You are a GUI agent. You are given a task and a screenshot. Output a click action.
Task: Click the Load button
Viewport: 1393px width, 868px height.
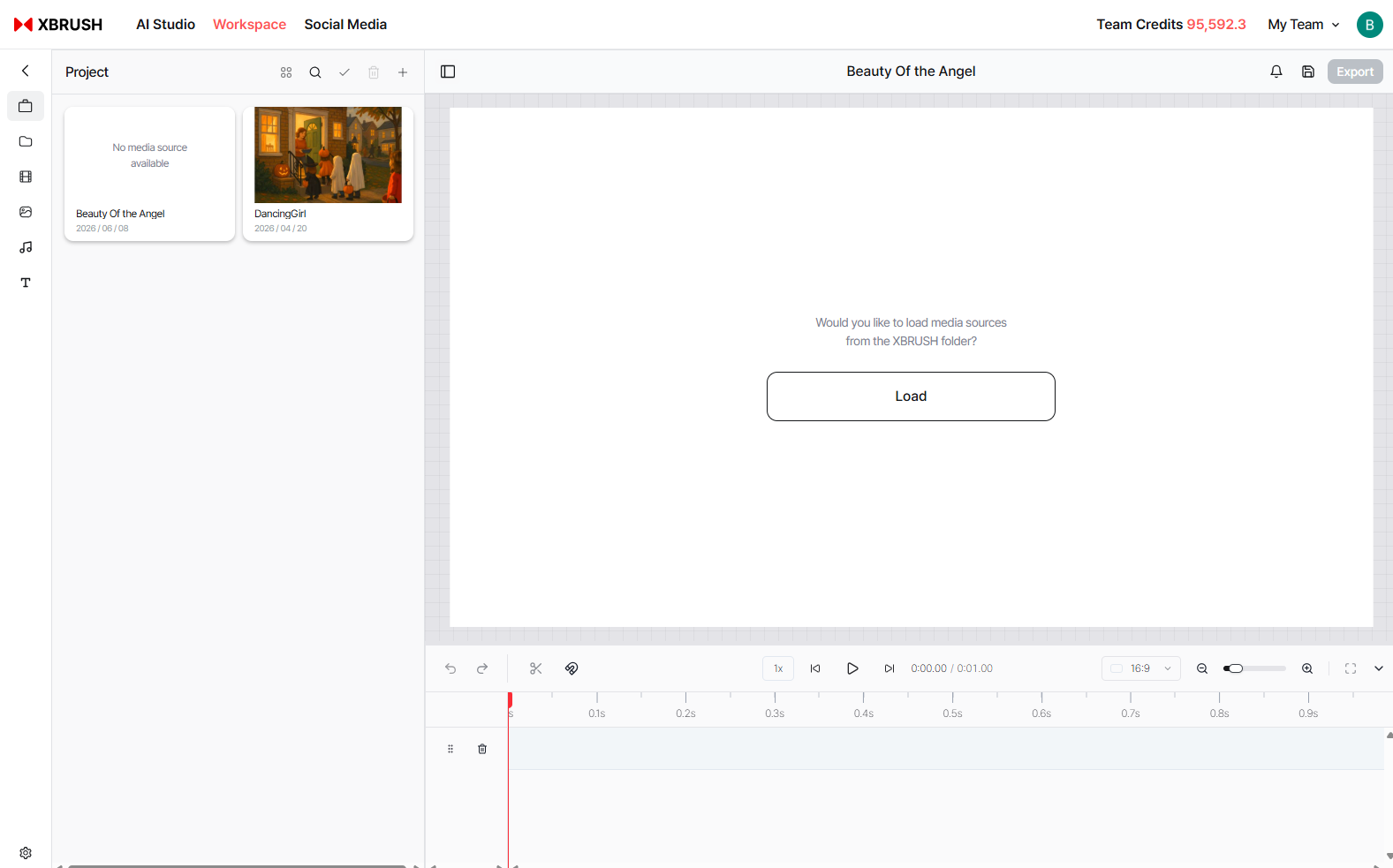click(911, 396)
